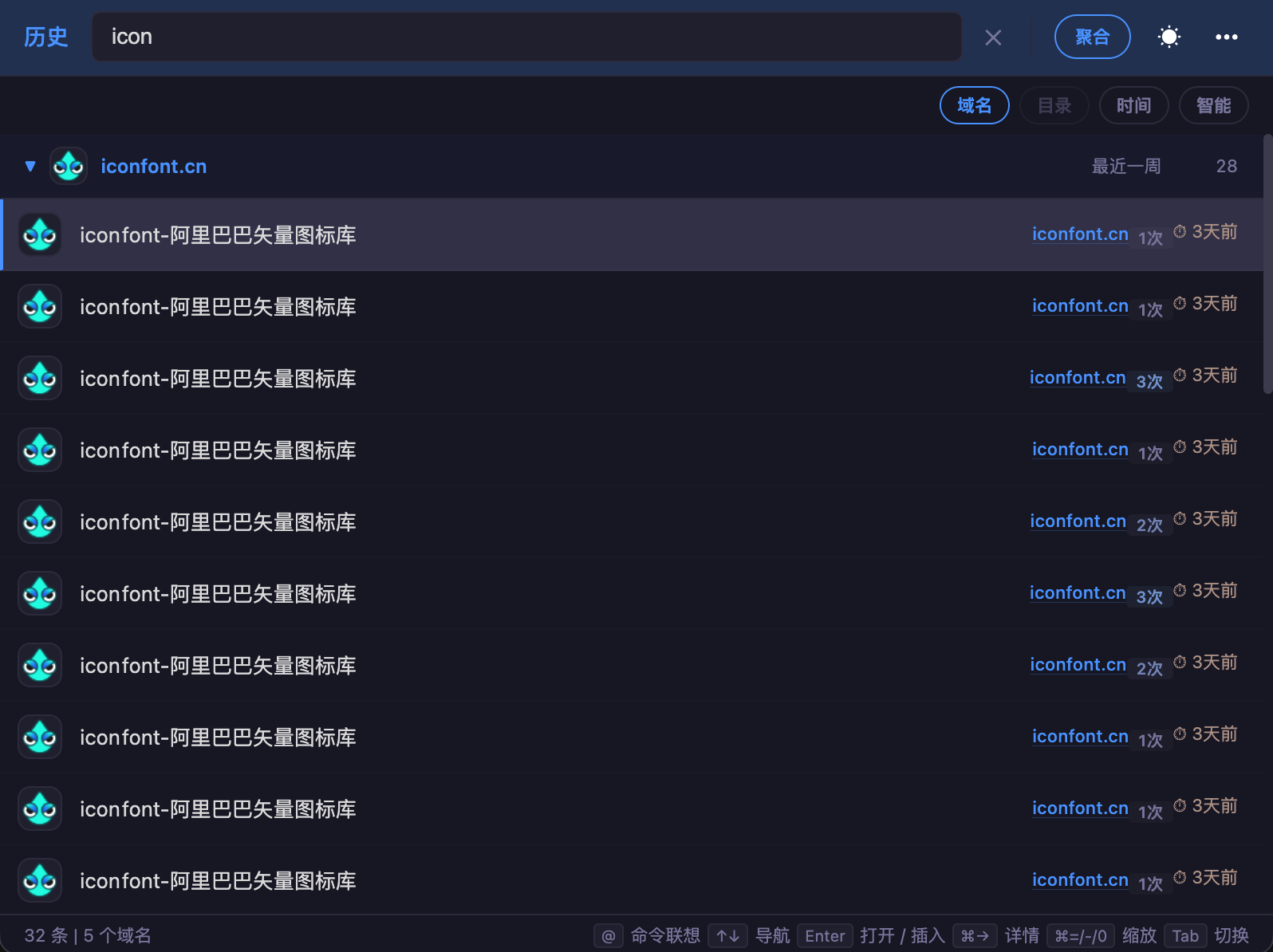The width and height of the screenshot is (1273, 952).
Task: Collapse the iconfont.cn domain group triangle
Action: click(x=30, y=166)
